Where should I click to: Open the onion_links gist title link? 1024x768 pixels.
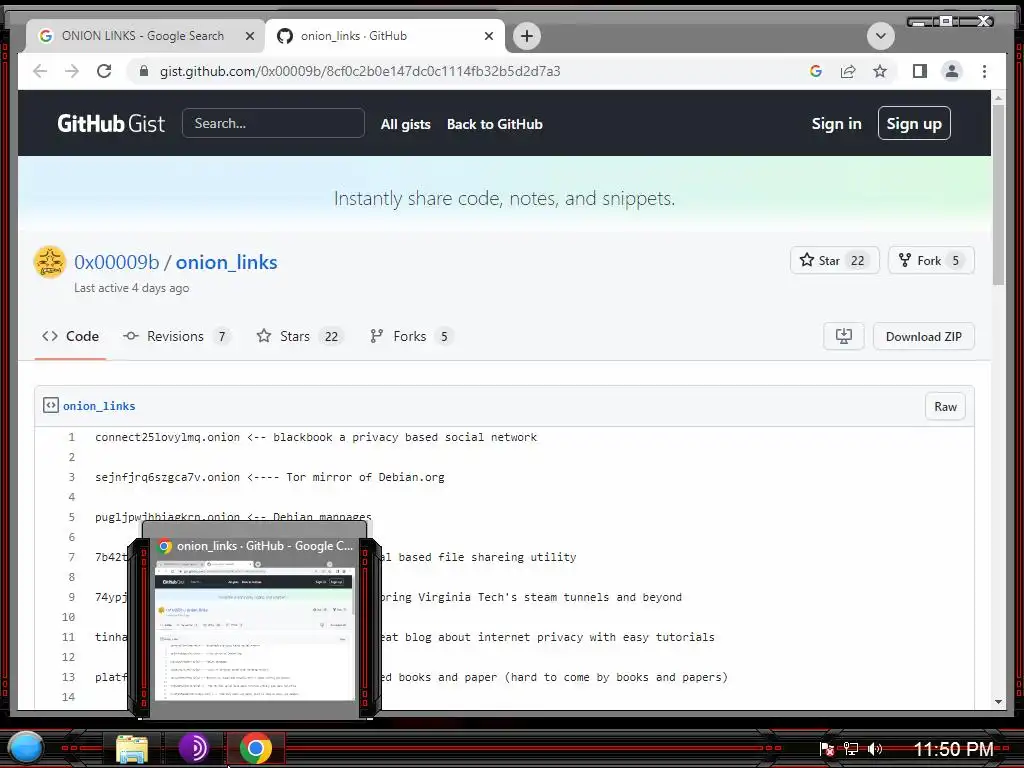(x=227, y=262)
